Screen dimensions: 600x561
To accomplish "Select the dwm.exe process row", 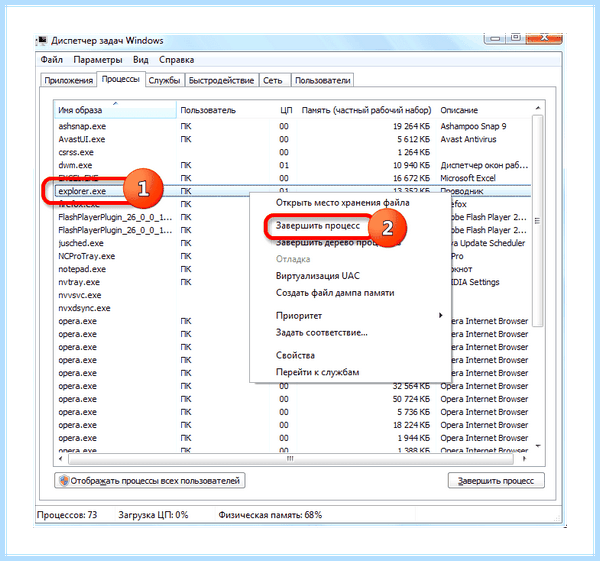I will pyautogui.click(x=292, y=165).
